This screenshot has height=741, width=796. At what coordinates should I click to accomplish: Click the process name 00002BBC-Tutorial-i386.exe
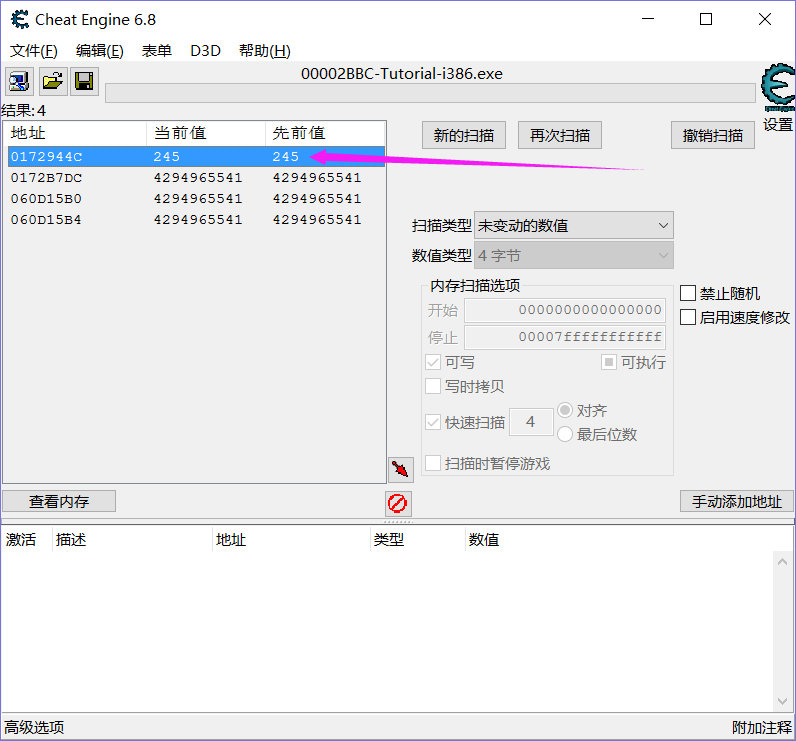(402, 74)
